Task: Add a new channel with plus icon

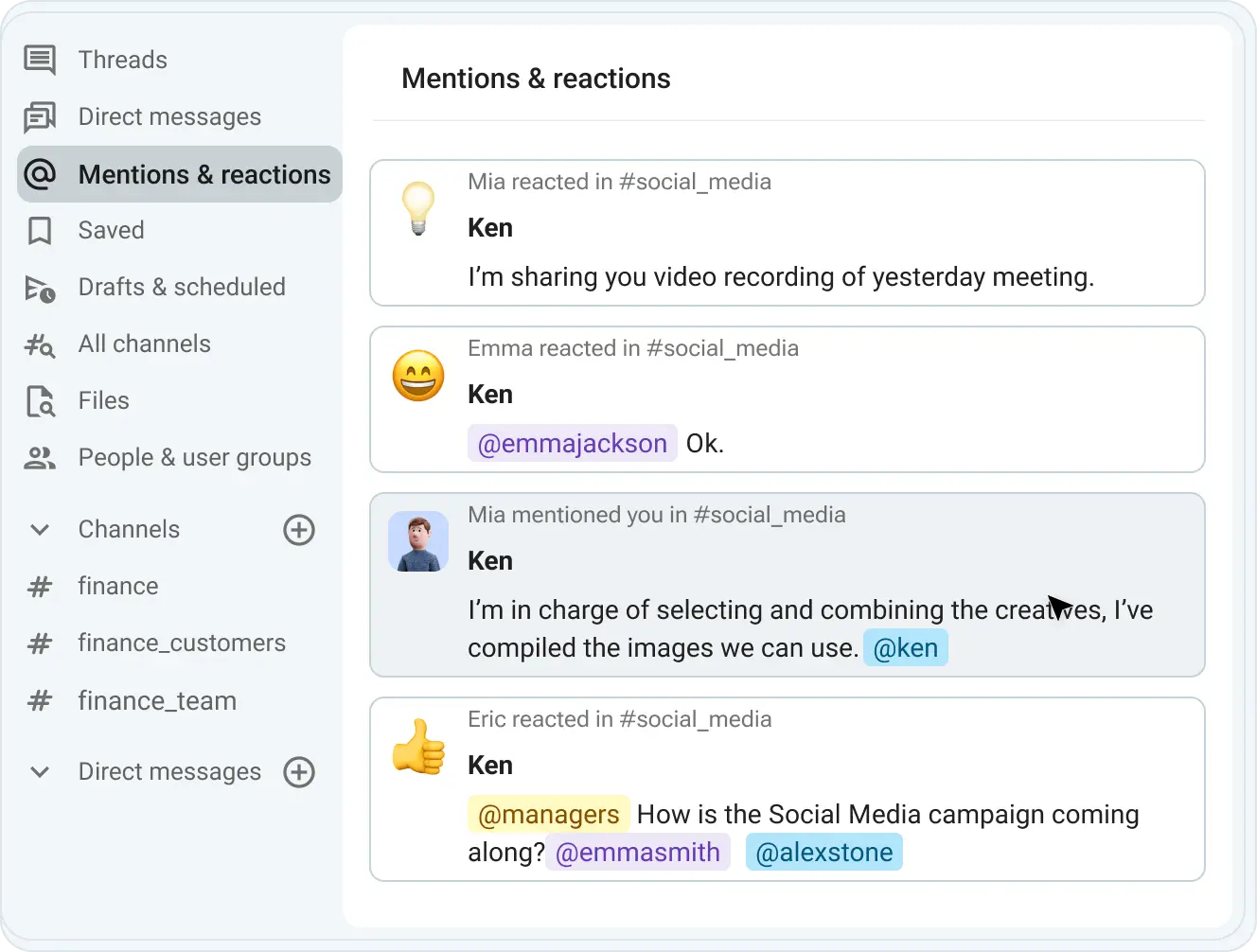Action: click(299, 530)
